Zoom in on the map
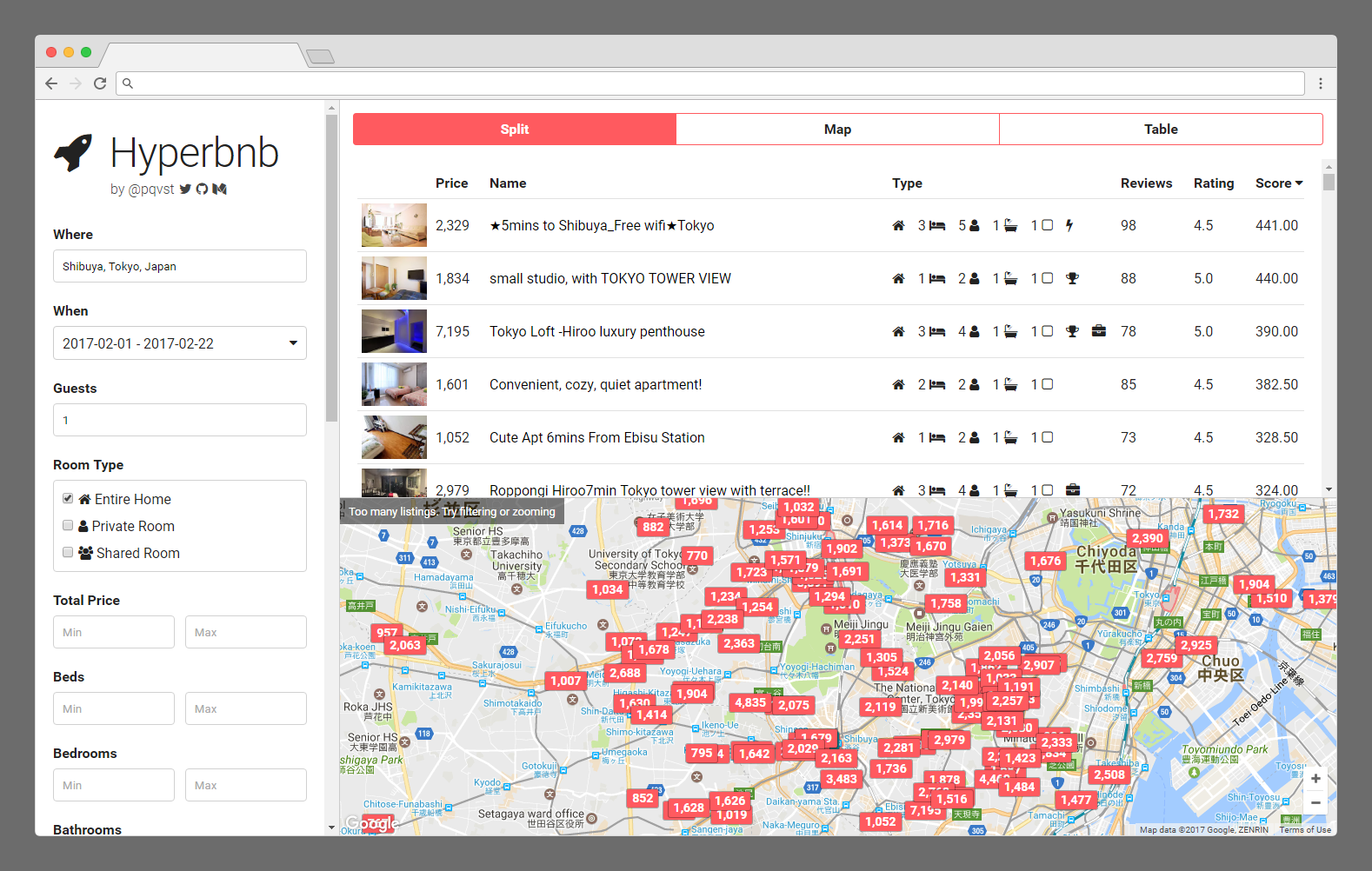Image resolution: width=1372 pixels, height=871 pixels. pos(1315,779)
